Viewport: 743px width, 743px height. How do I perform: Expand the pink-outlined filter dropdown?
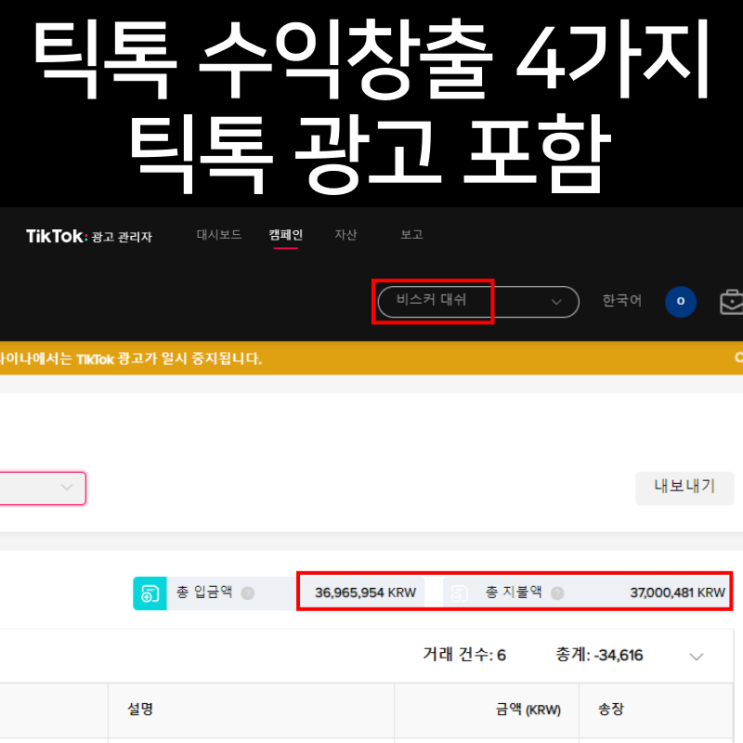tap(42, 488)
